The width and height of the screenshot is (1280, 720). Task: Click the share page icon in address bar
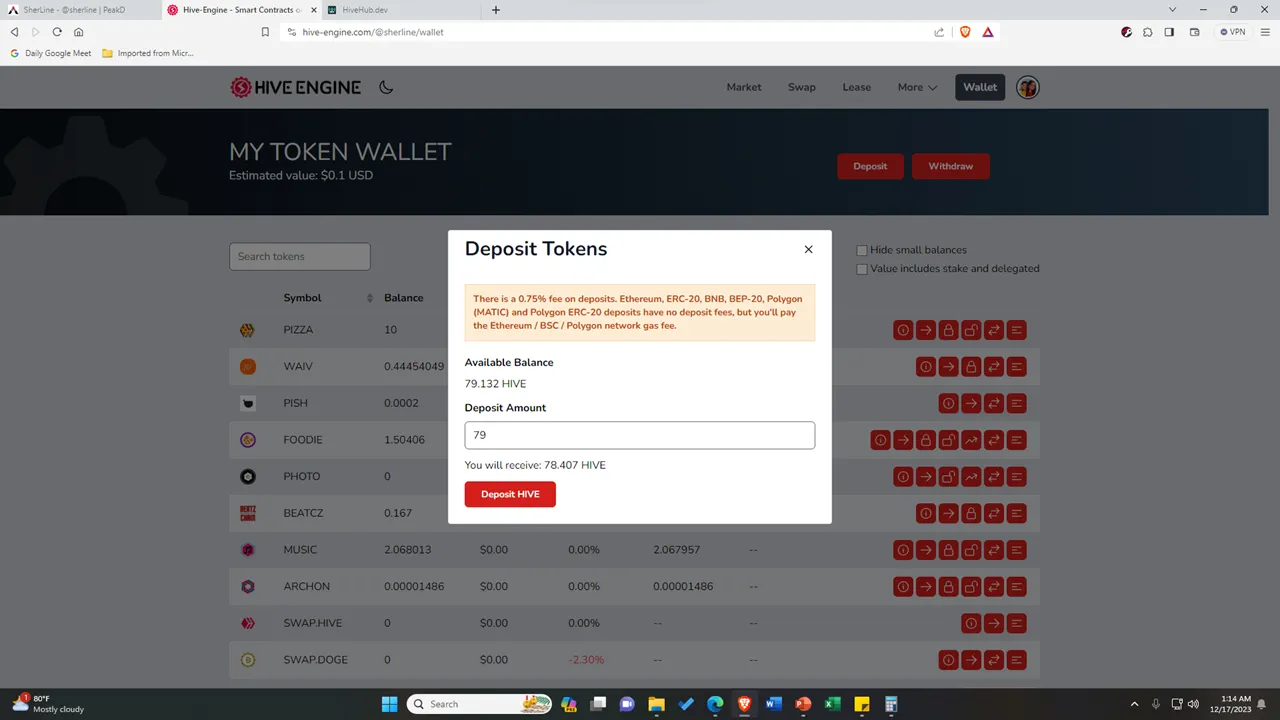click(x=939, y=32)
